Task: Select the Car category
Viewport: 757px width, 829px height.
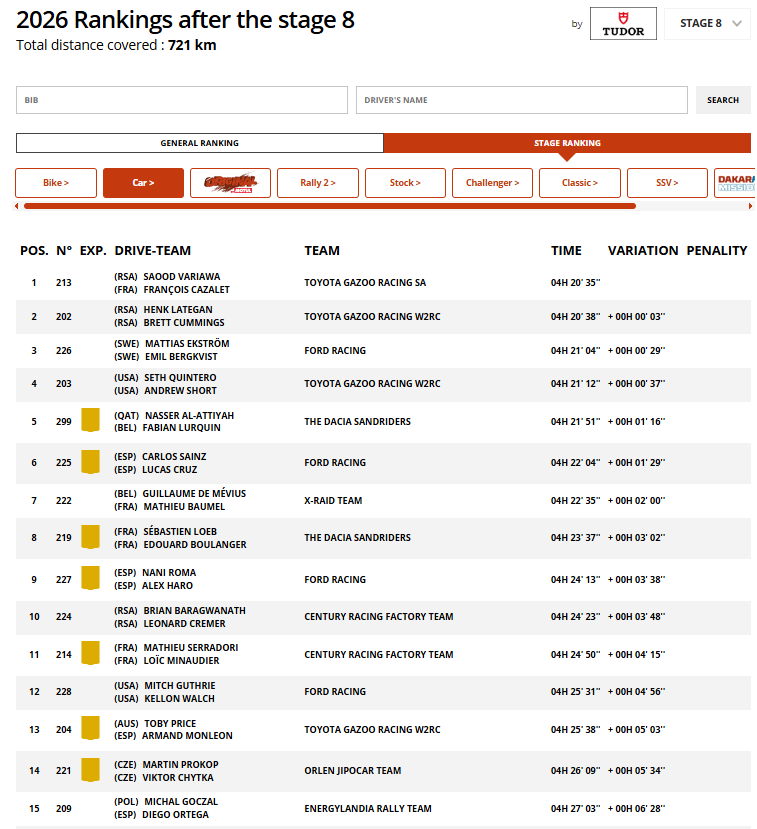Action: 143,183
